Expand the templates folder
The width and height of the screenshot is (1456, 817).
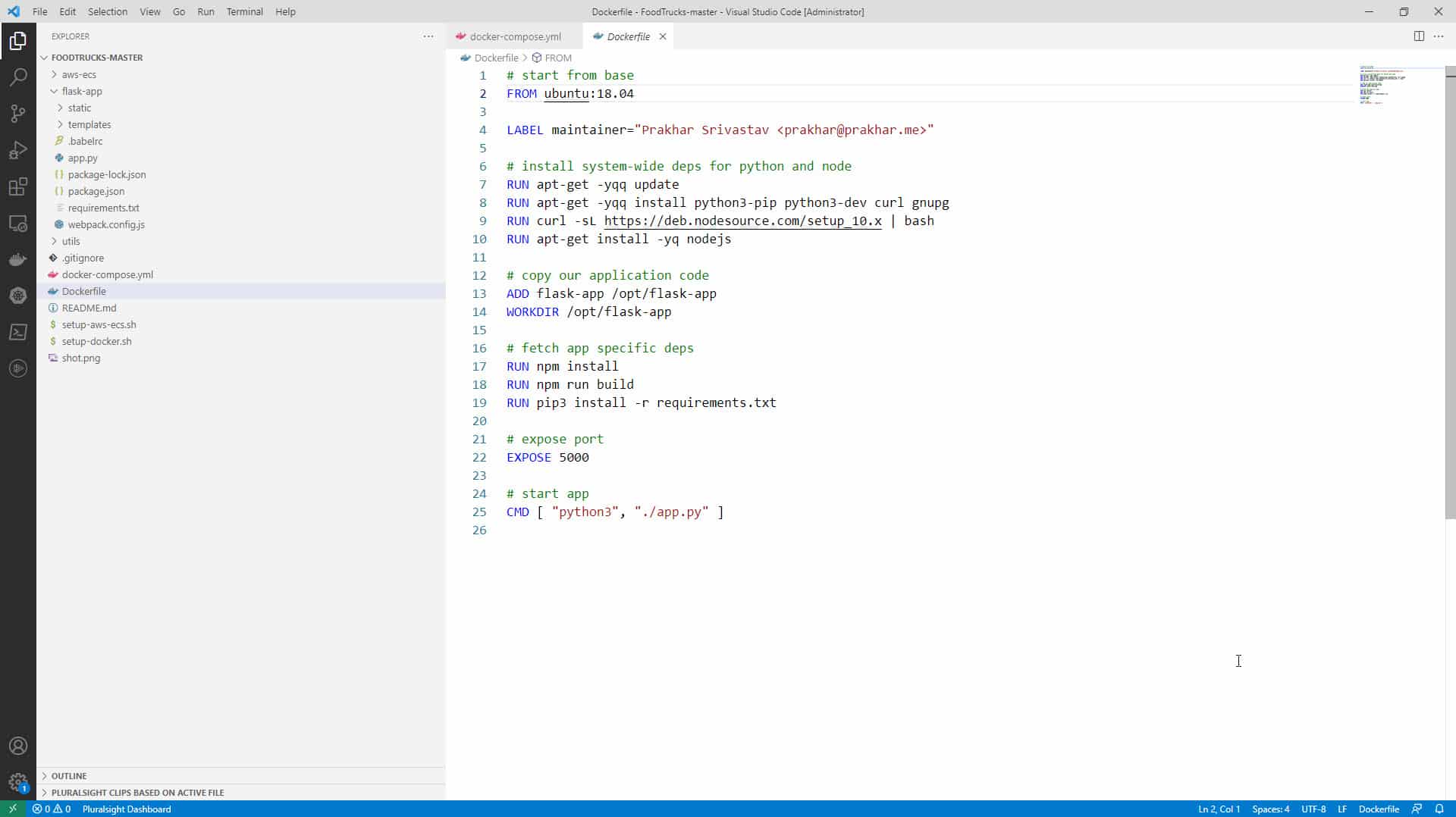[x=89, y=124]
